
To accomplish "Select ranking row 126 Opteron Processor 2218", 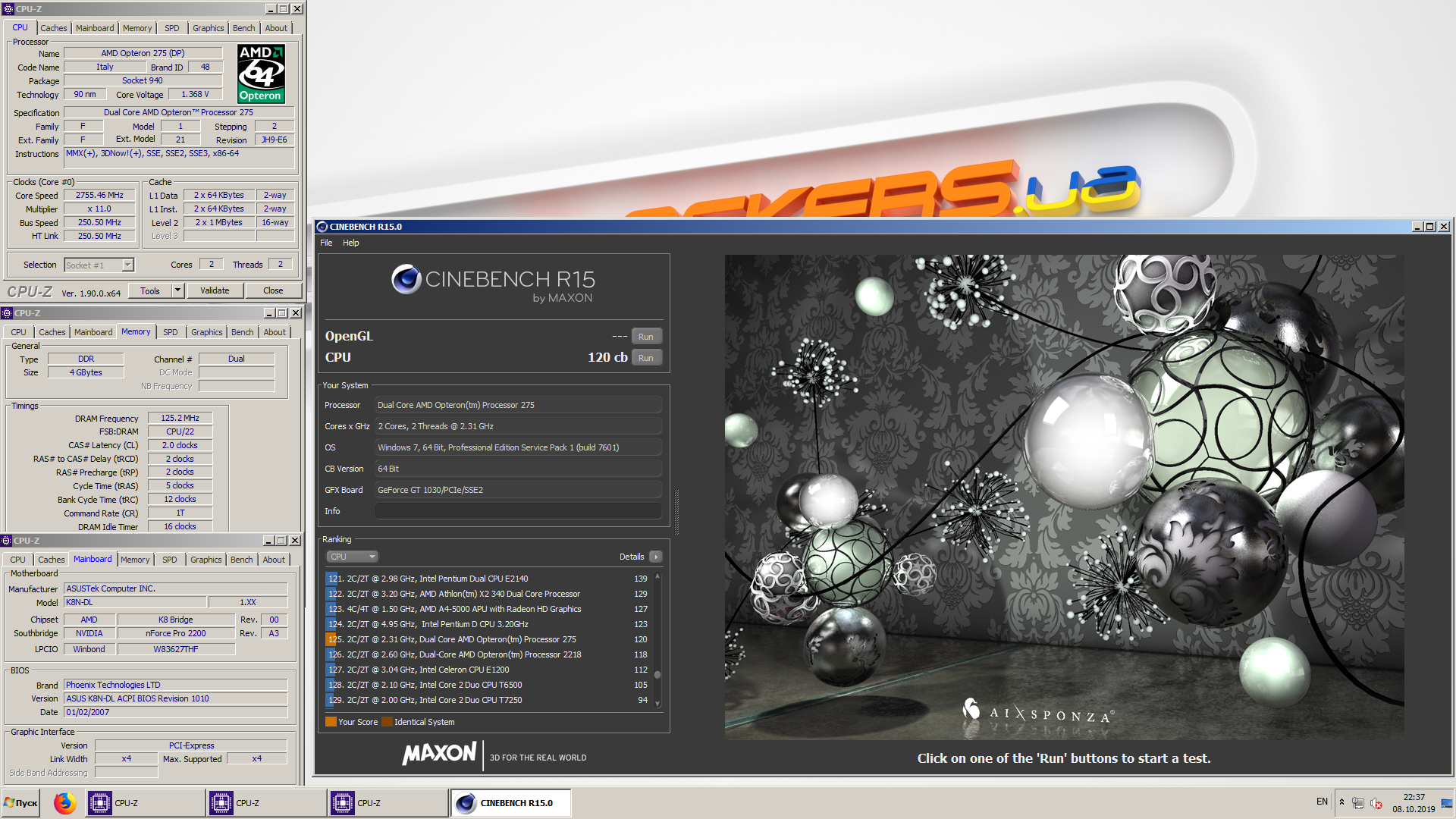I will click(x=488, y=654).
